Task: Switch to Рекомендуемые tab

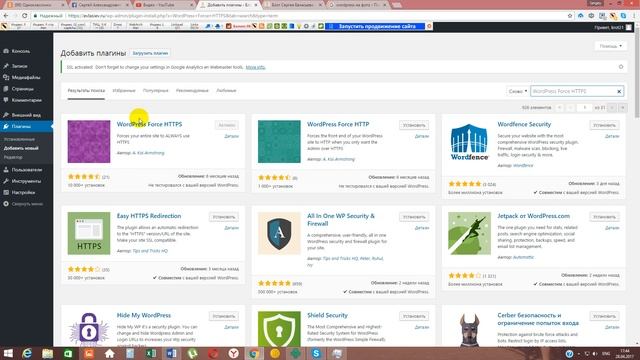Action: [192, 91]
